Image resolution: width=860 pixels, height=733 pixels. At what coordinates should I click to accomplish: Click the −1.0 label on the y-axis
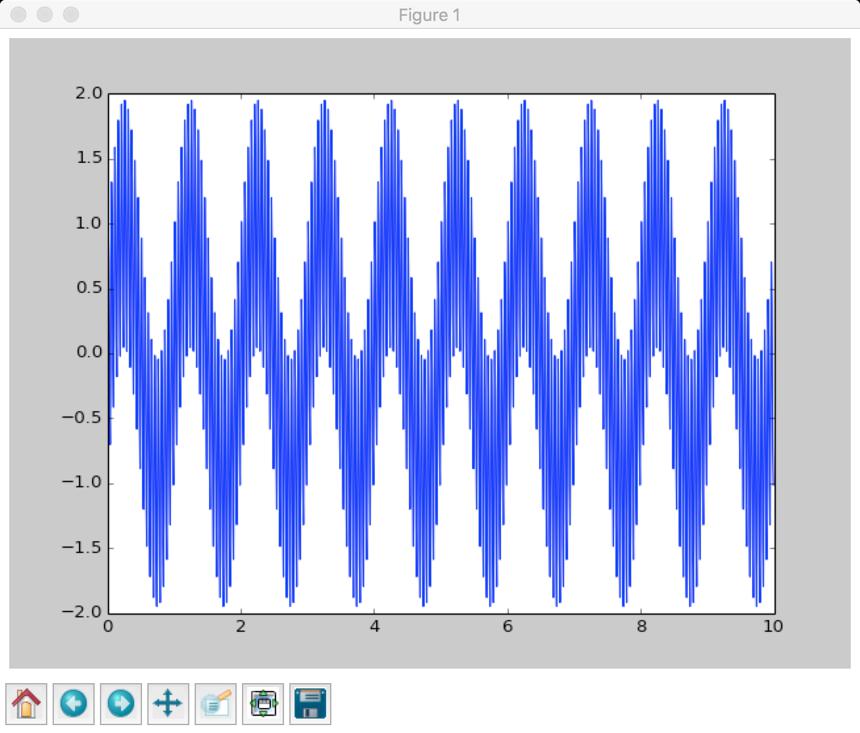coord(82,482)
